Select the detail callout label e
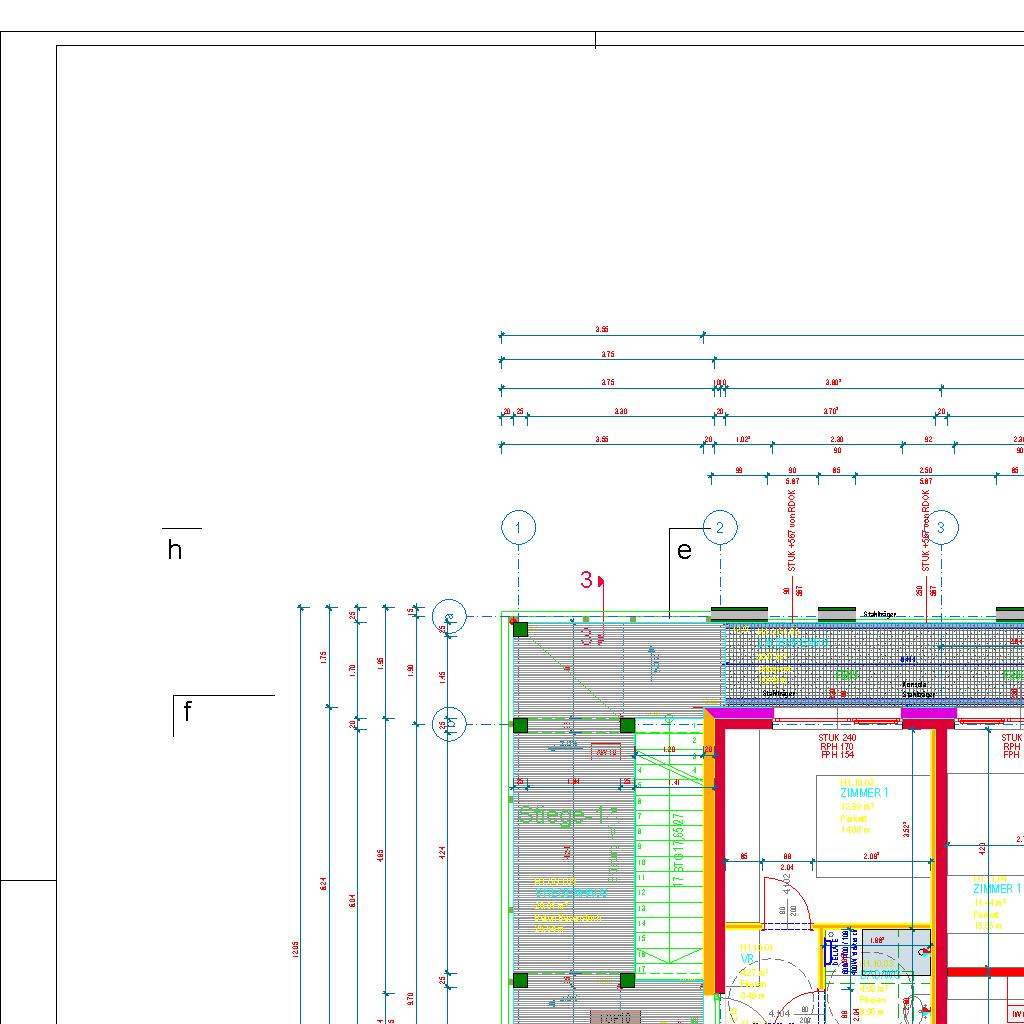 (x=684, y=551)
